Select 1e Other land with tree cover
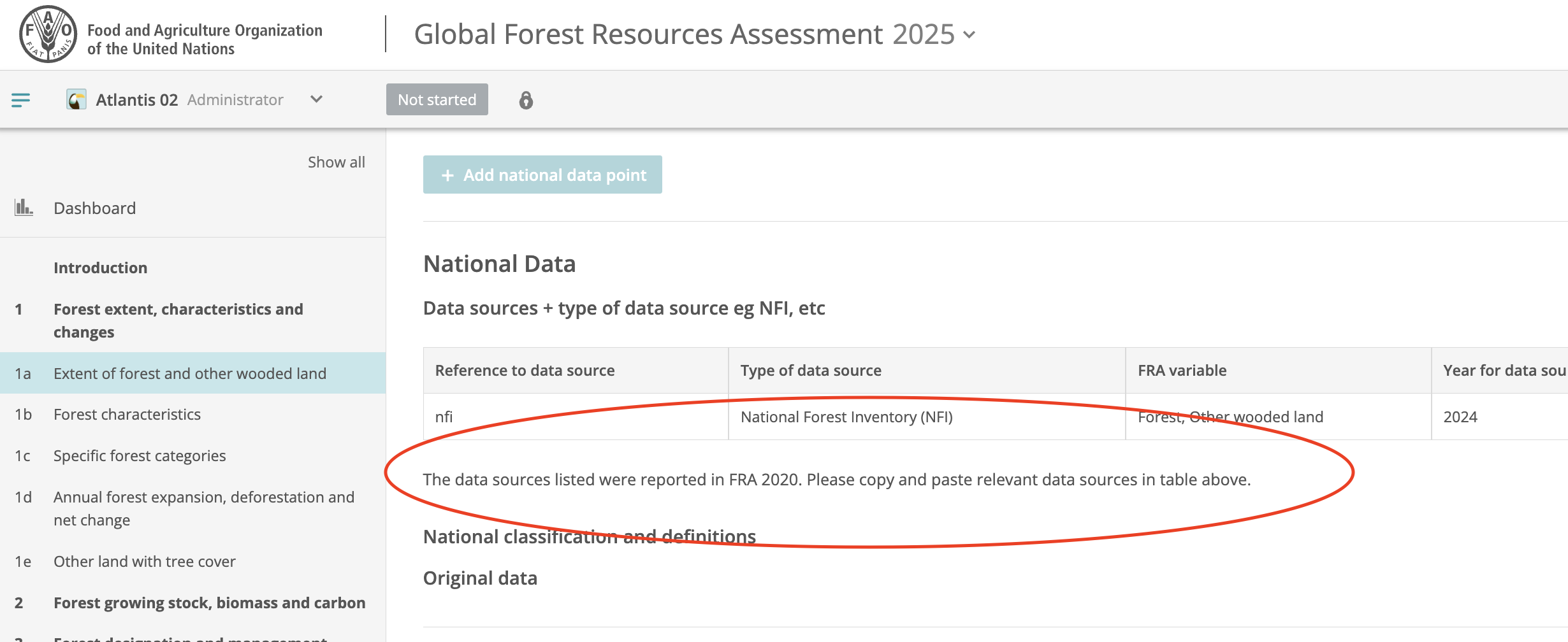 (144, 561)
